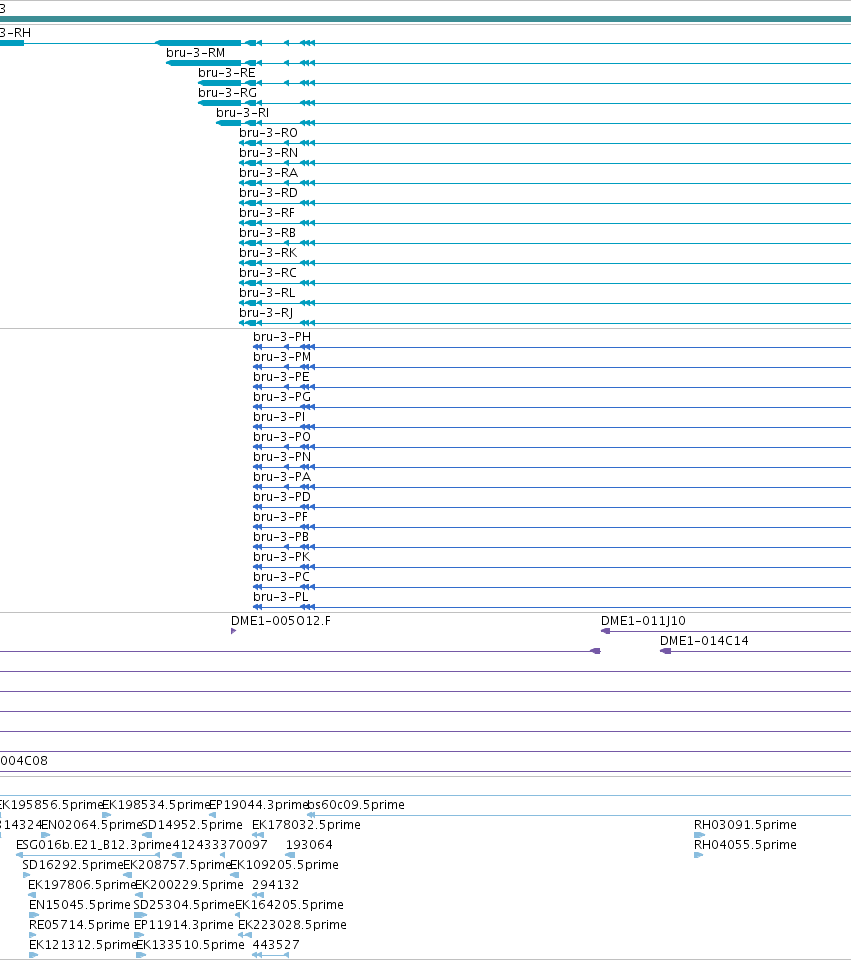The width and height of the screenshot is (851, 960).
Task: Select the DME1-005O12.F clone label
Action: tap(281, 621)
